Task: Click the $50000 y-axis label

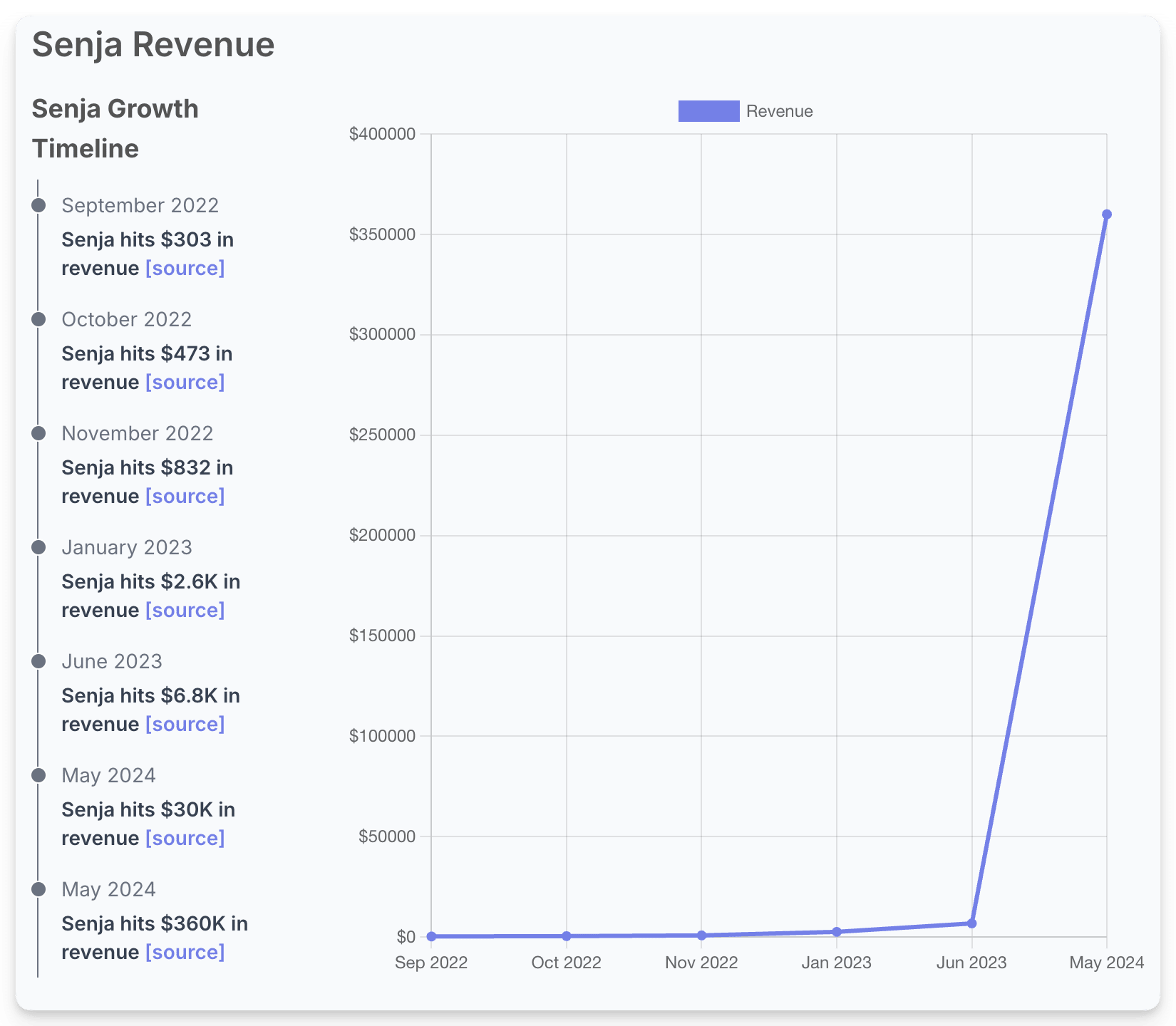Action: (x=387, y=836)
